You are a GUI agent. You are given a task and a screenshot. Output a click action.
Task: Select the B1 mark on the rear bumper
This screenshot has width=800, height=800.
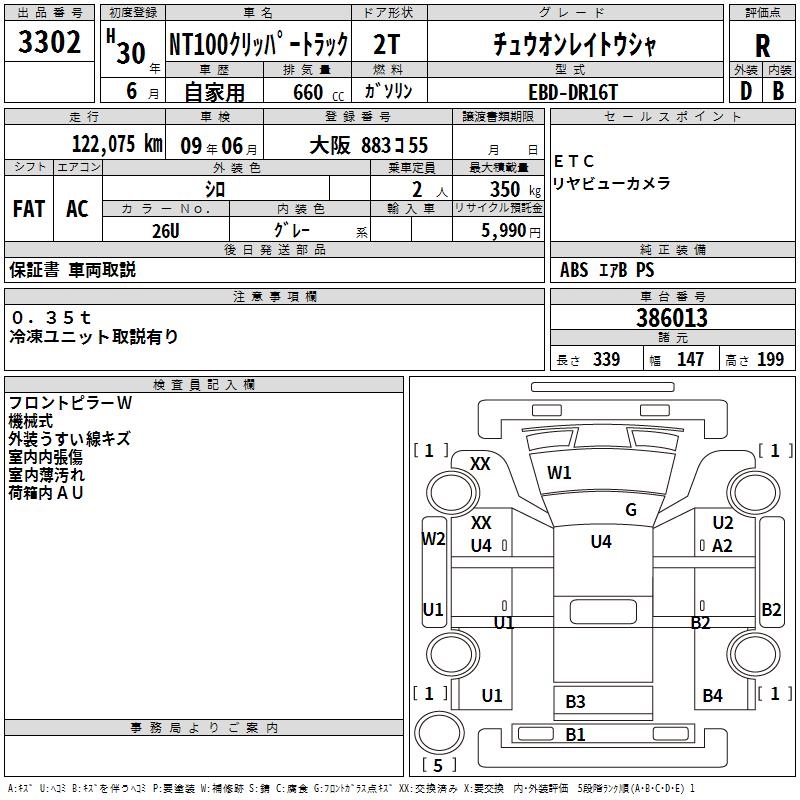click(575, 735)
